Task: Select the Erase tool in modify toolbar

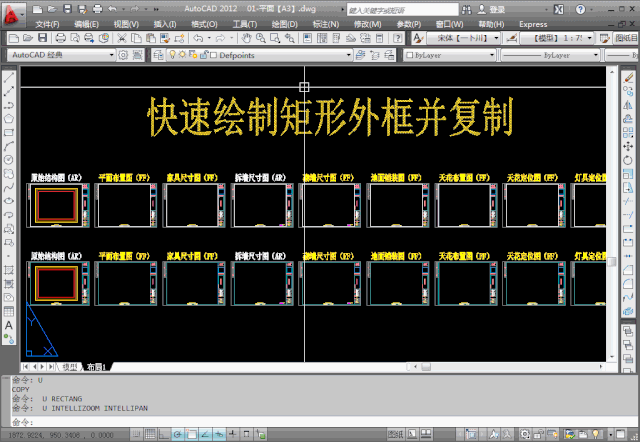Action: pyautogui.click(x=628, y=77)
